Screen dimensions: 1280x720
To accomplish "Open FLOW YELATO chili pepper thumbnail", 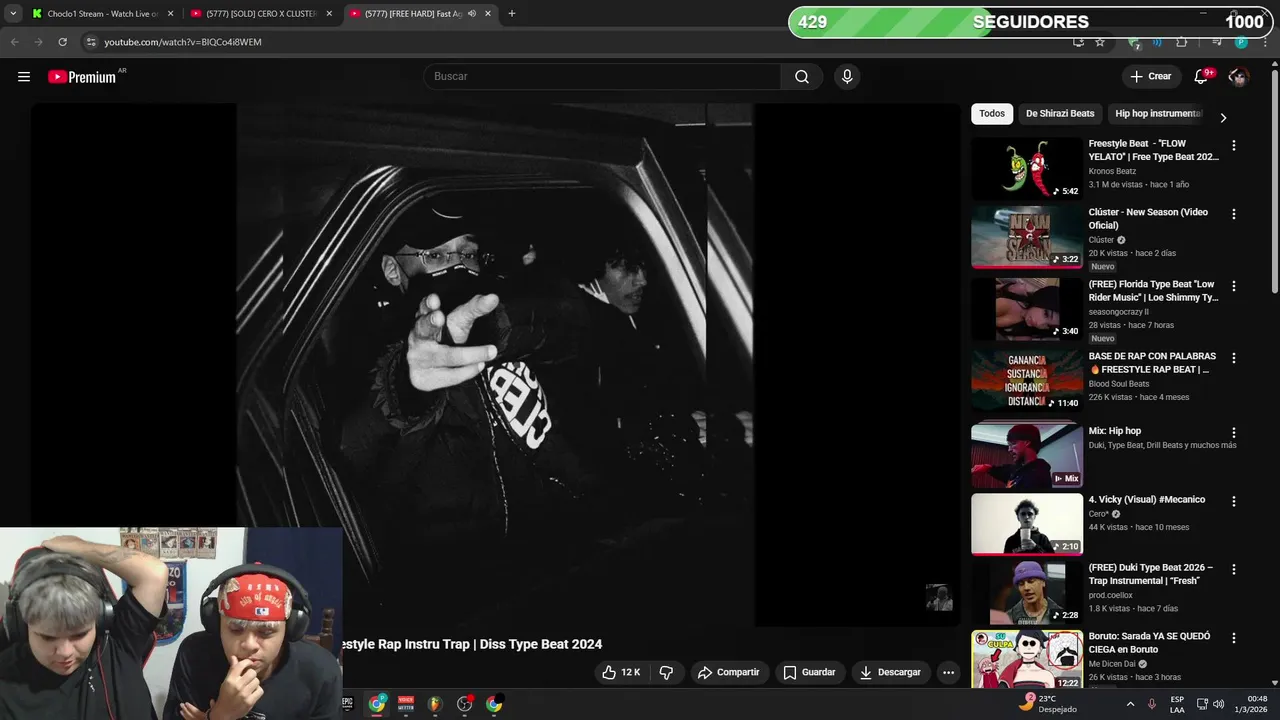I will coord(1027,168).
